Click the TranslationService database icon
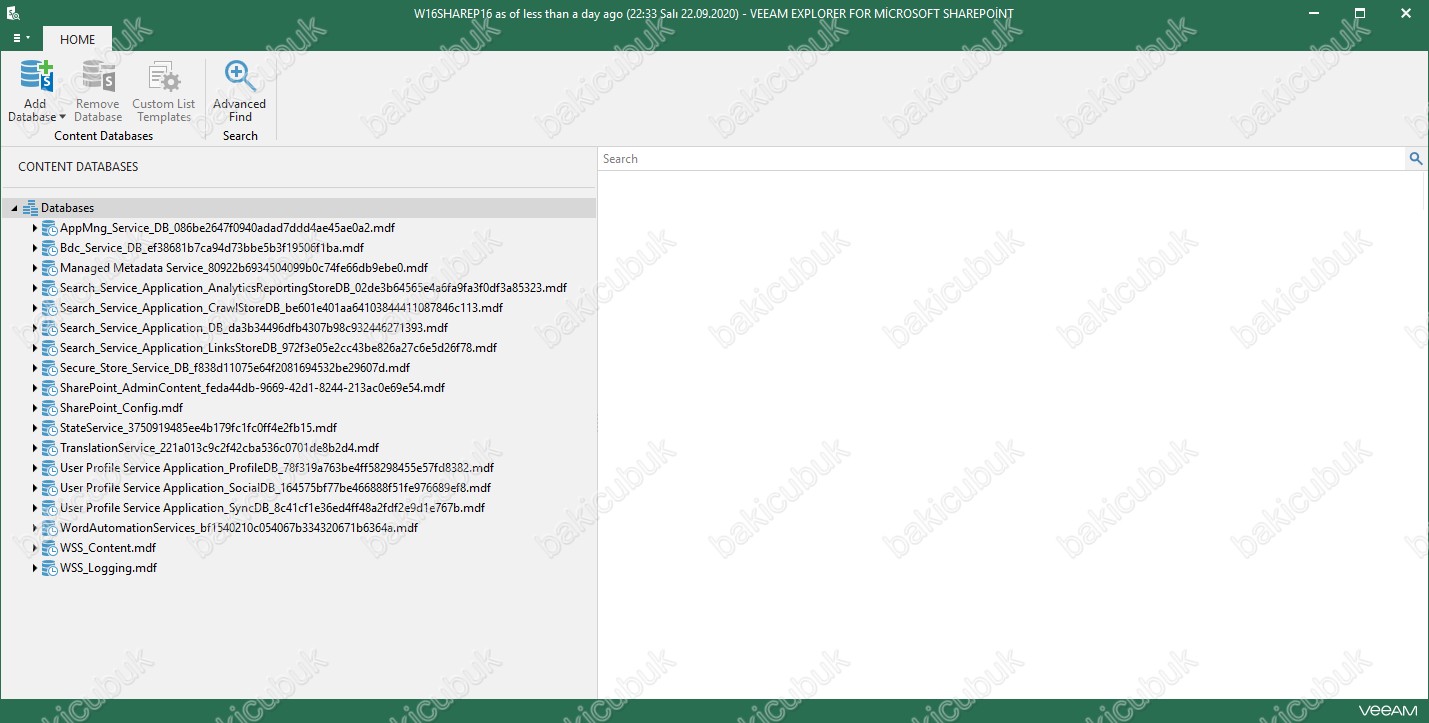This screenshot has height=723, width=1429. (49, 448)
